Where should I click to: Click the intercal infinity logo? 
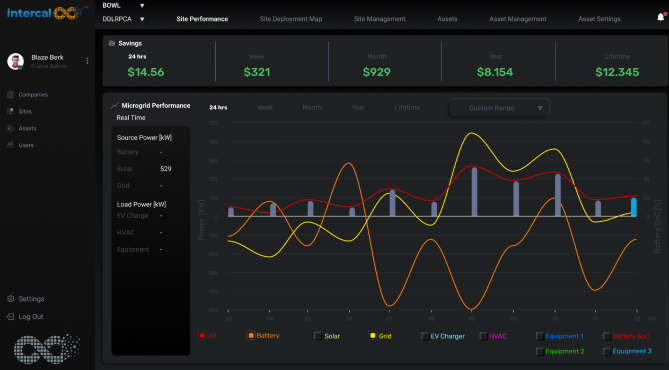click(x=47, y=13)
